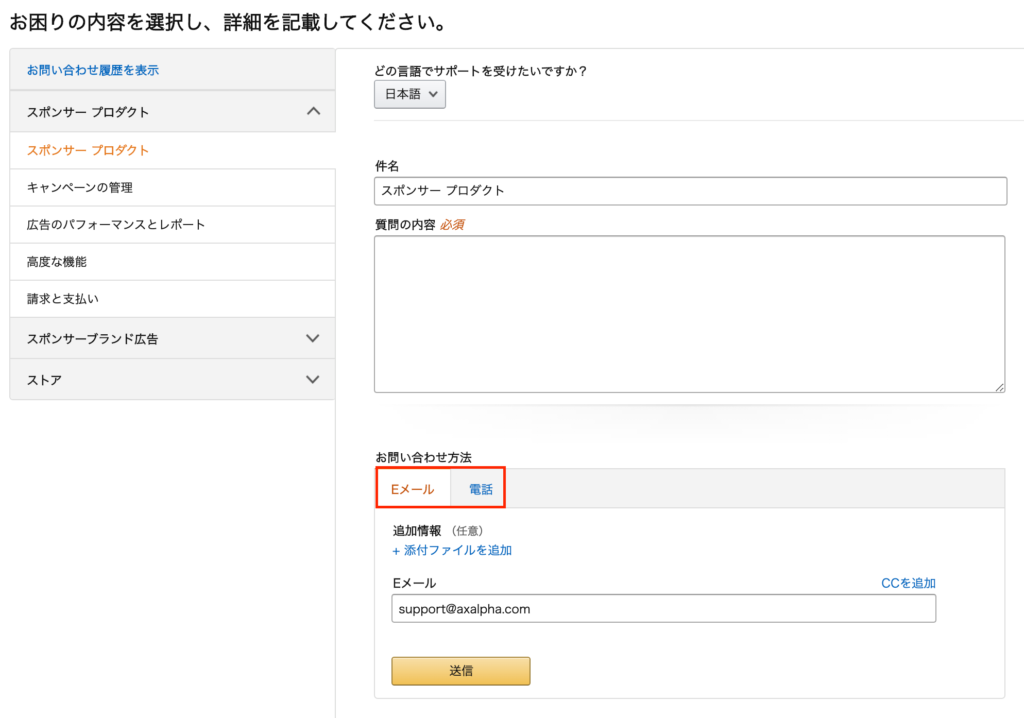The width and height of the screenshot is (1024, 718).
Task: Expand the ストア section chevron
Action: (x=313, y=380)
